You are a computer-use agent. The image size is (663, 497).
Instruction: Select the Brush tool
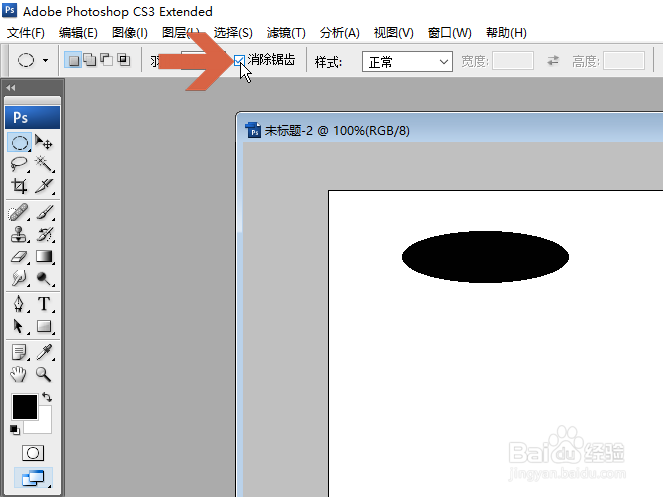click(x=44, y=212)
